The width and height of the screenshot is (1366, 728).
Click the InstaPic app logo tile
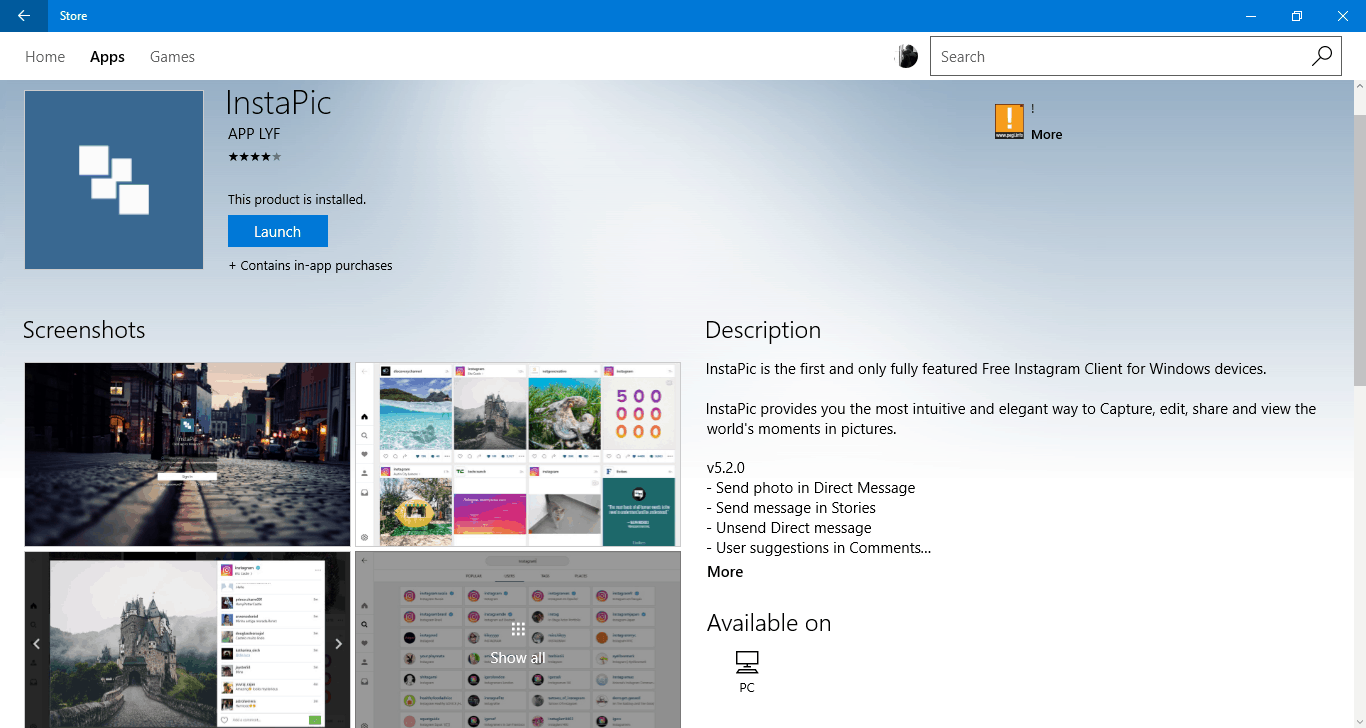point(114,180)
